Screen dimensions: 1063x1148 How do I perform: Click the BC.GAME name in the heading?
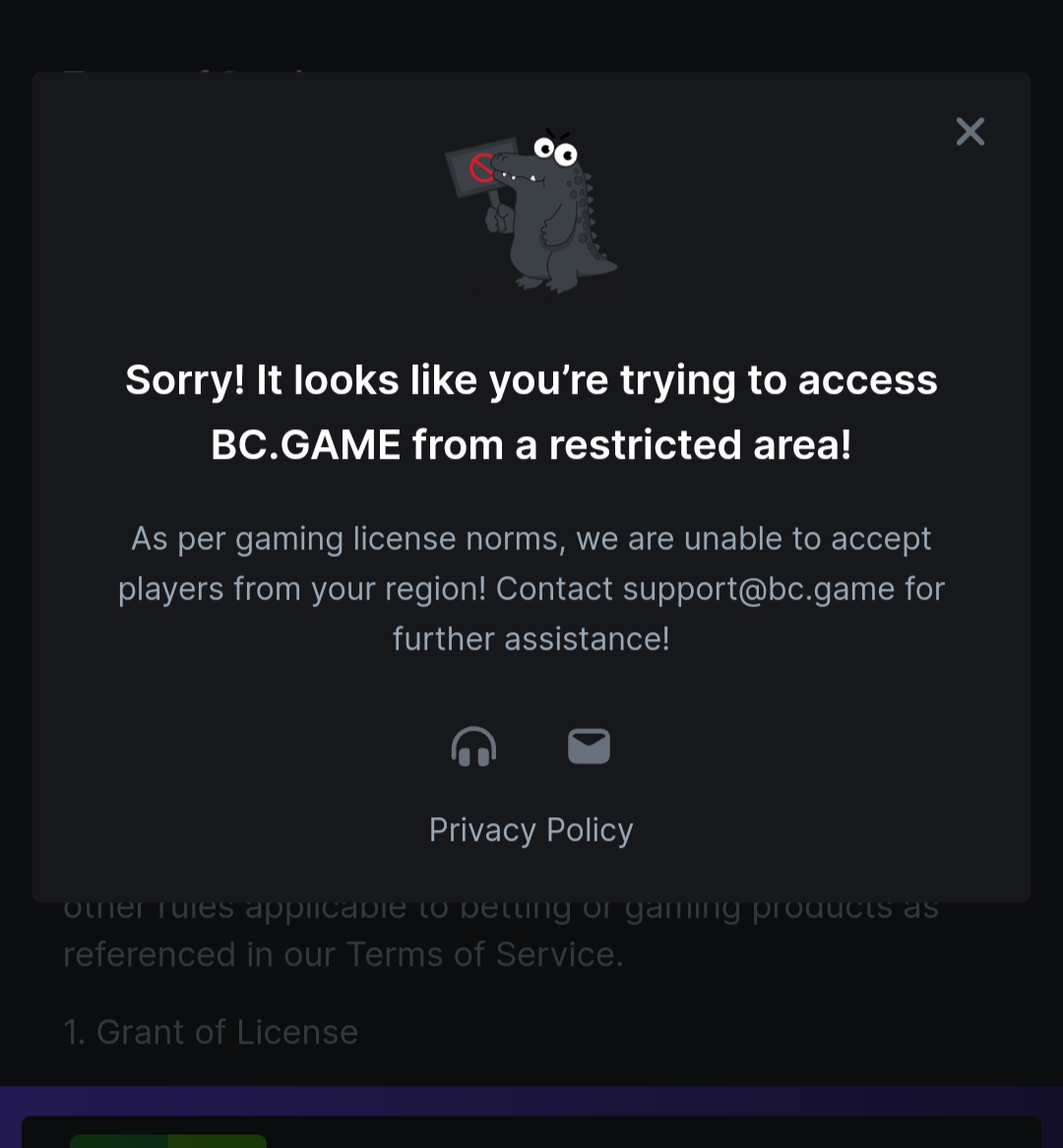[305, 445]
